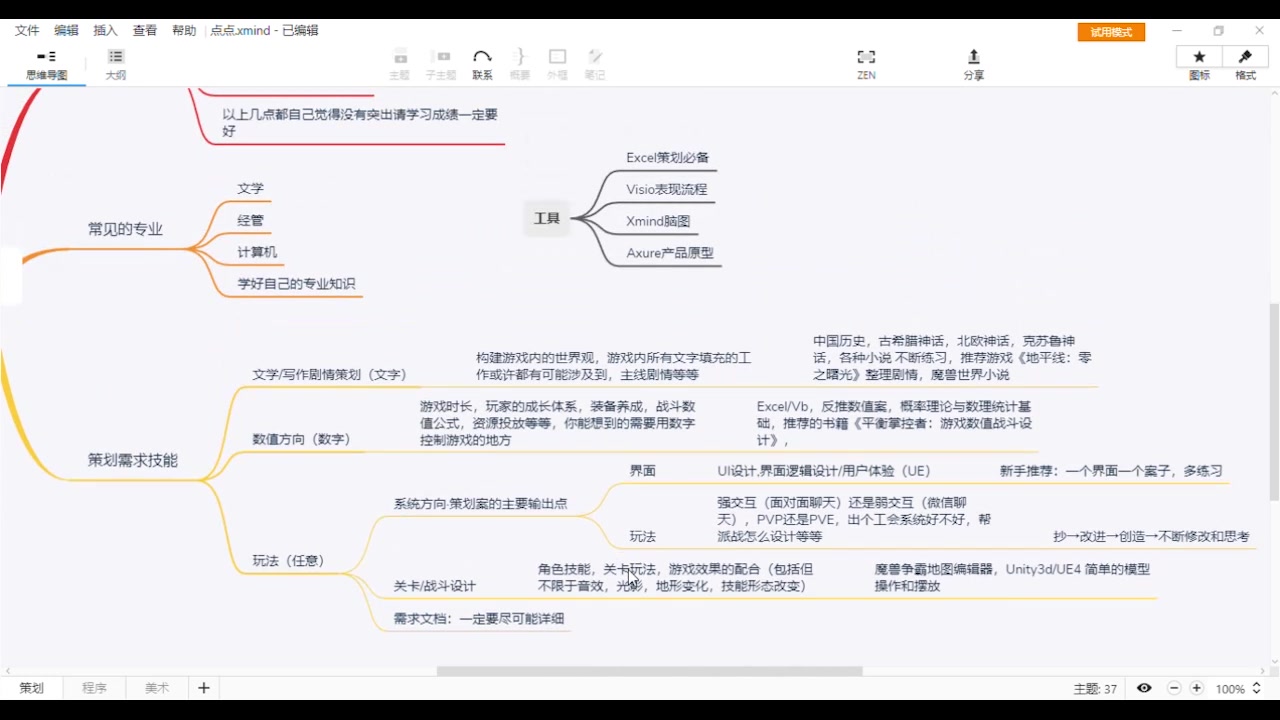This screenshot has height=720, width=1280.
Task: Open the 文件 menu
Action: 27,31
